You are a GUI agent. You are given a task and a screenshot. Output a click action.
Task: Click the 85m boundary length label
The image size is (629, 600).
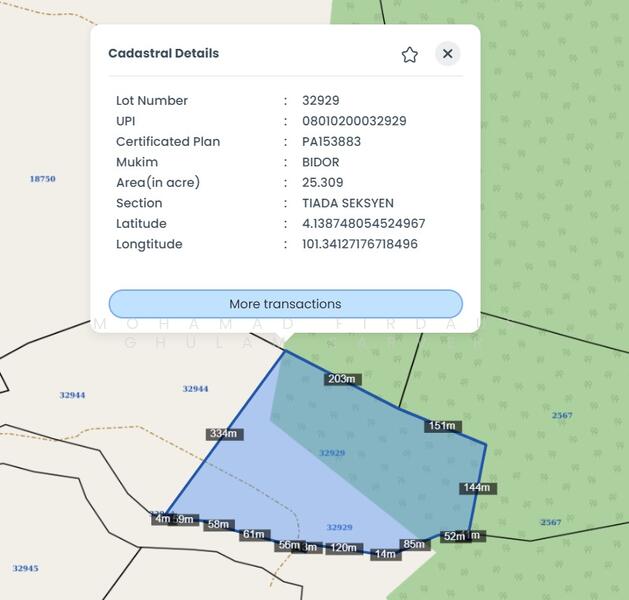[x=413, y=545]
